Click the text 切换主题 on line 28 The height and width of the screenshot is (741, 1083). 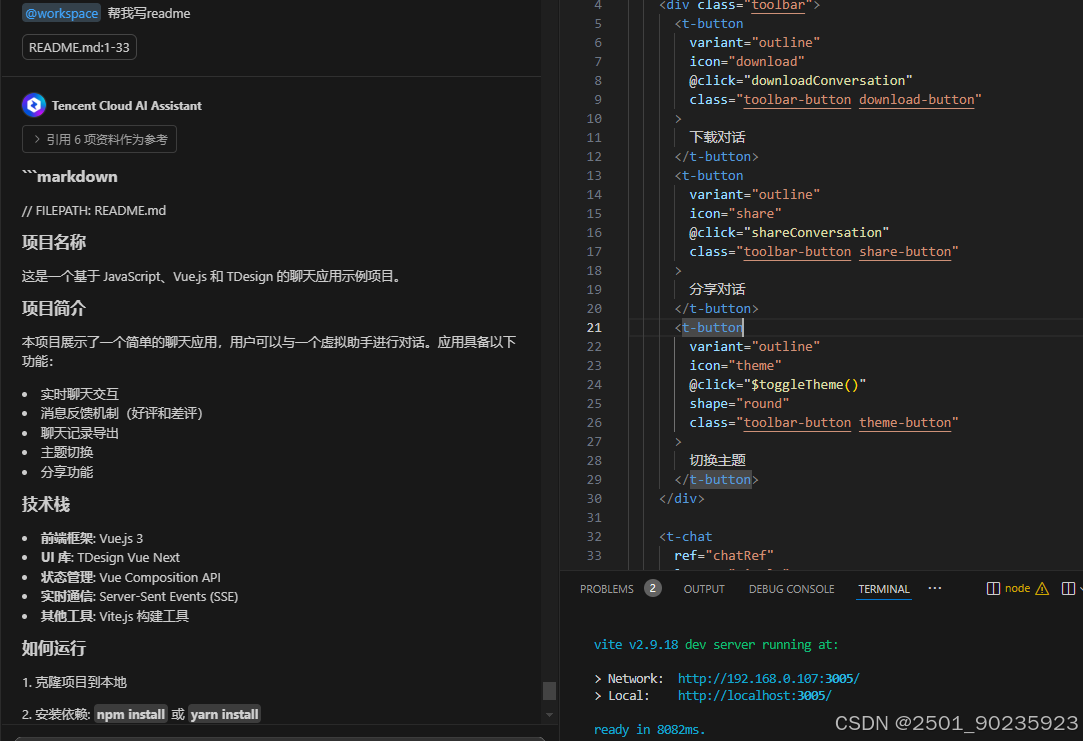coord(717,461)
